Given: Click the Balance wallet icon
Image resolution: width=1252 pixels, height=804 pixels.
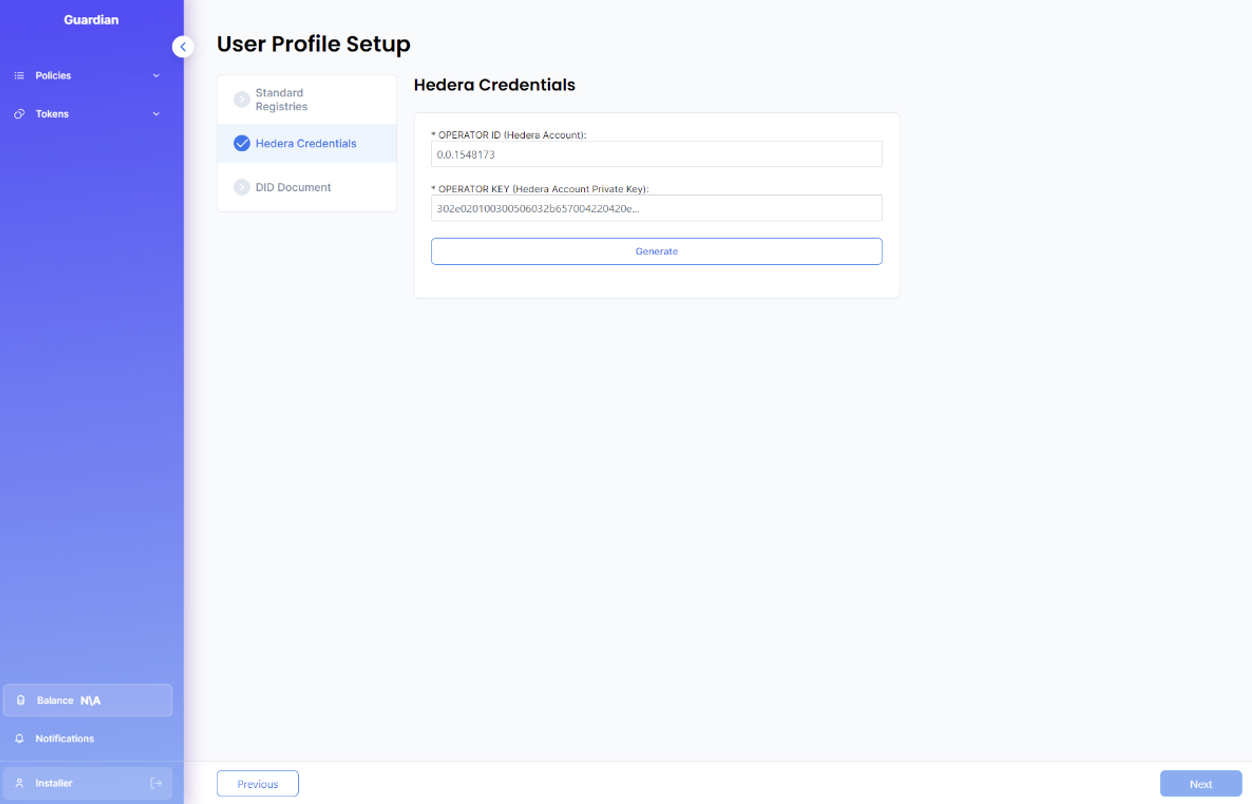Looking at the screenshot, I should (21, 700).
